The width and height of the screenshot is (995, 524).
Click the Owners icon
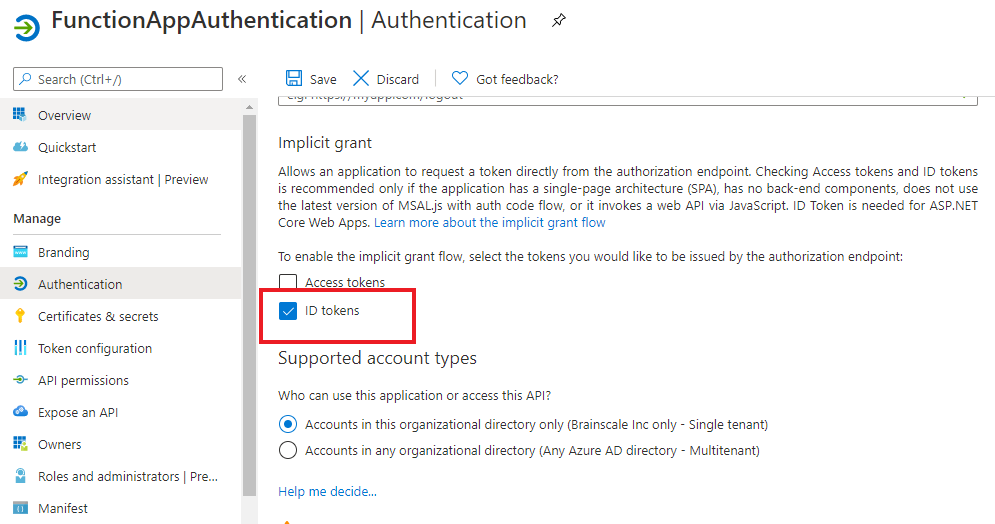pos(20,443)
